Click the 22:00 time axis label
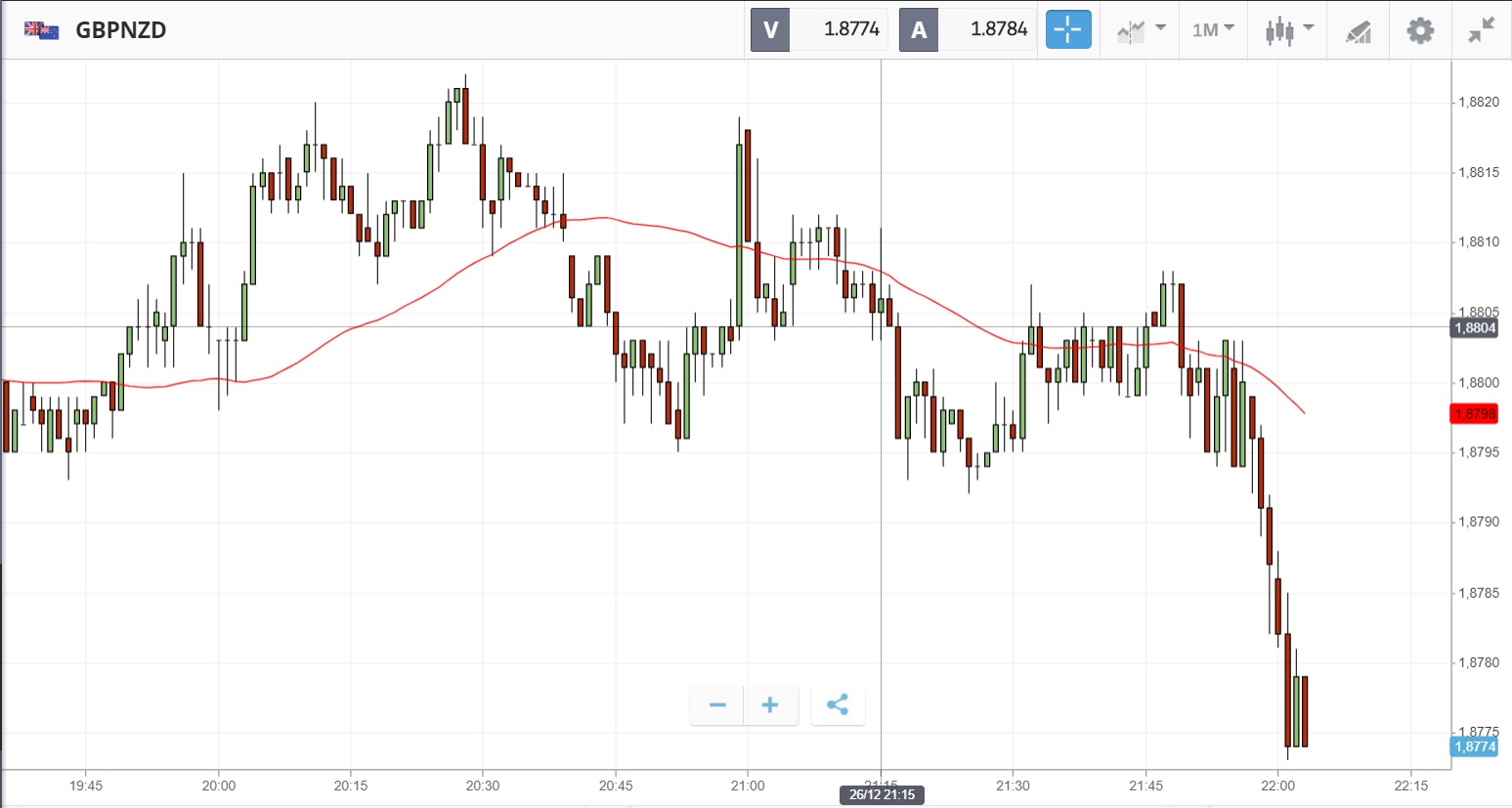Image resolution: width=1512 pixels, height=808 pixels. point(1278,786)
